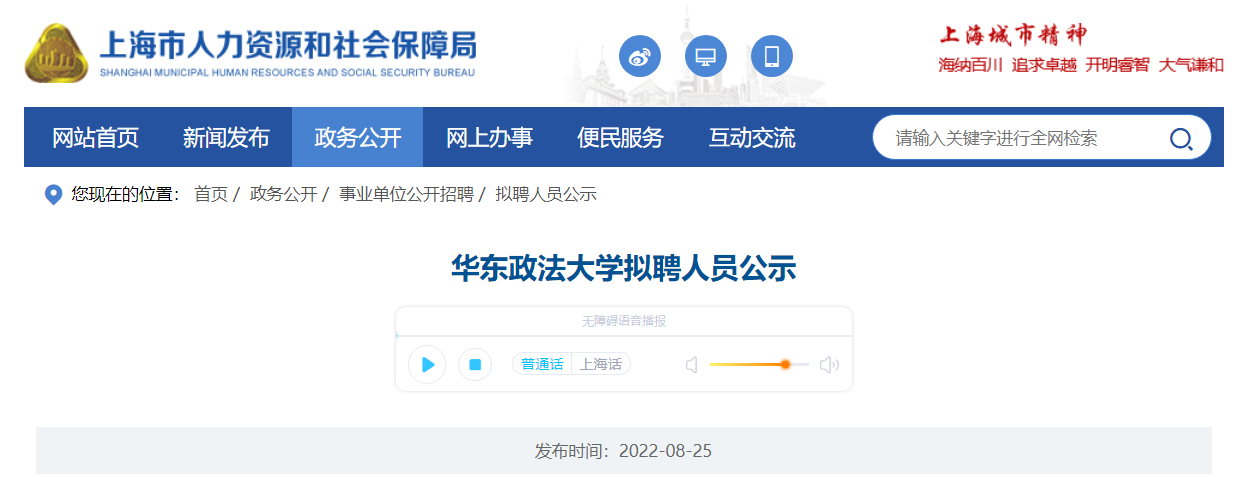Mute with the low volume speaker icon
The width and height of the screenshot is (1253, 477).
[x=691, y=365]
